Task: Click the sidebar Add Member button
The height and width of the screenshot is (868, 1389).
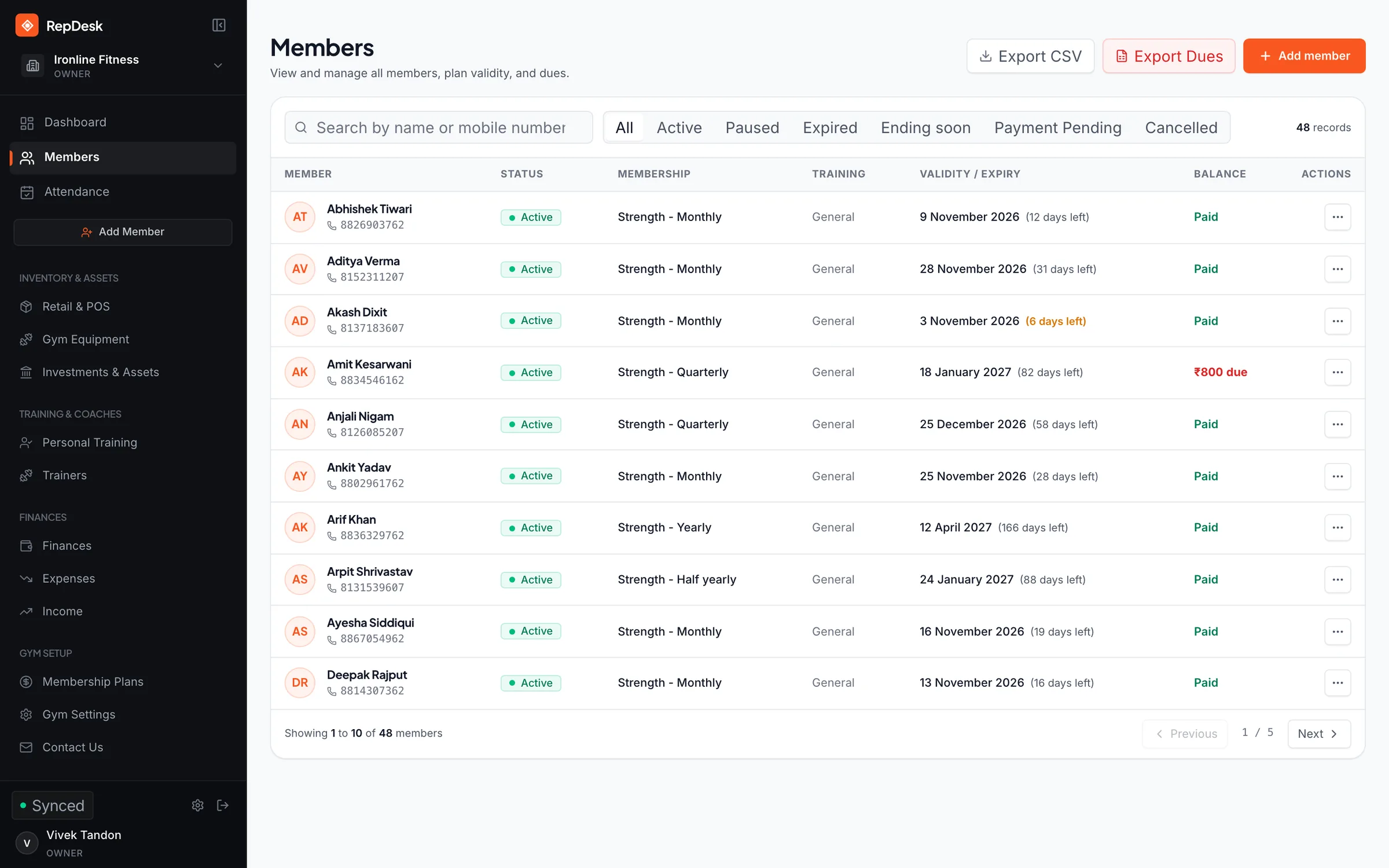Action: click(123, 232)
